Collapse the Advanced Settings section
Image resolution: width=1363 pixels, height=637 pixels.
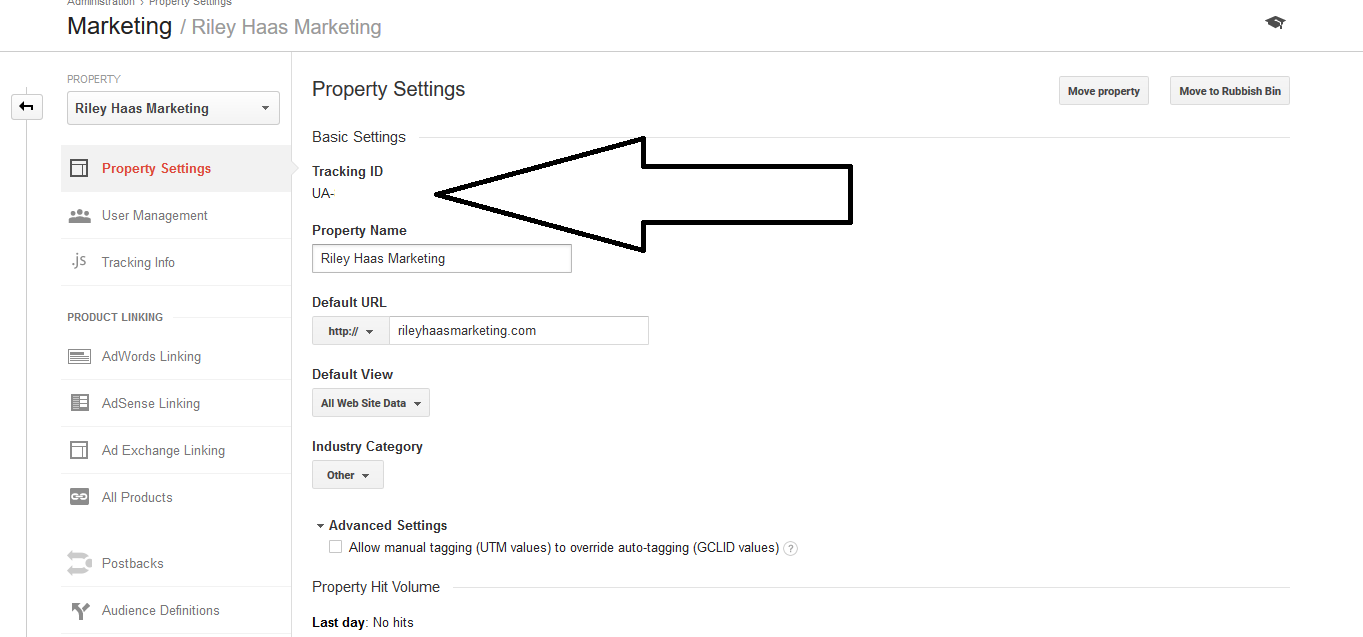[381, 525]
